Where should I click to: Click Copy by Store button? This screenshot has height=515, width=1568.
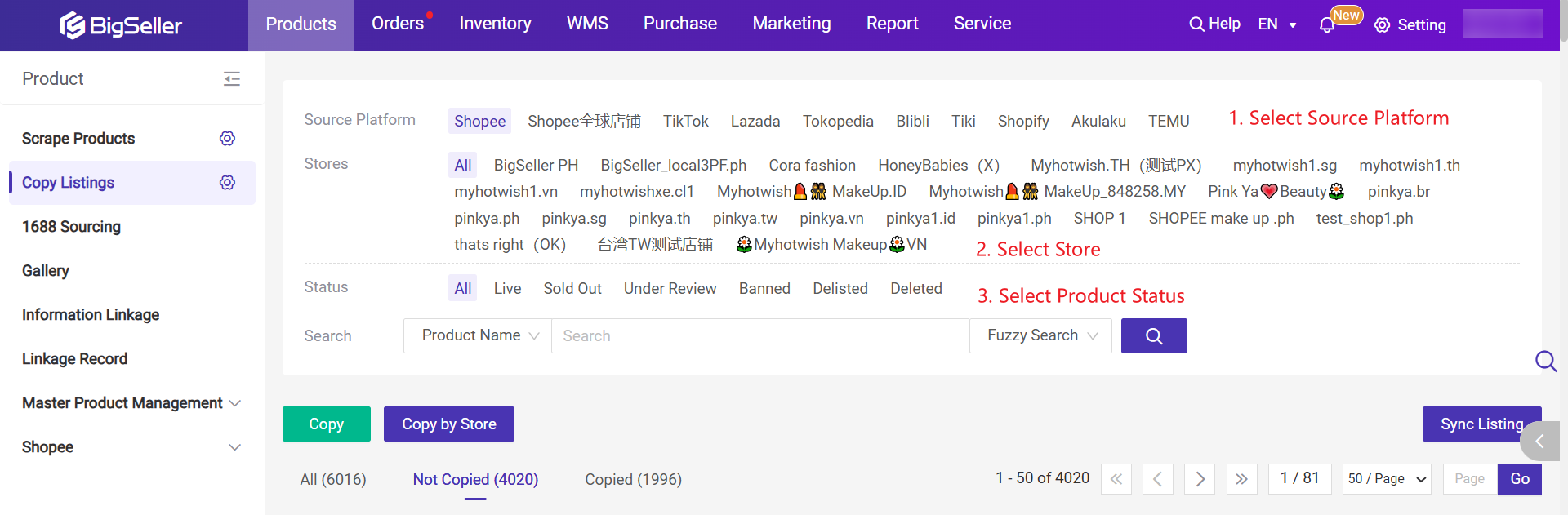(x=449, y=424)
